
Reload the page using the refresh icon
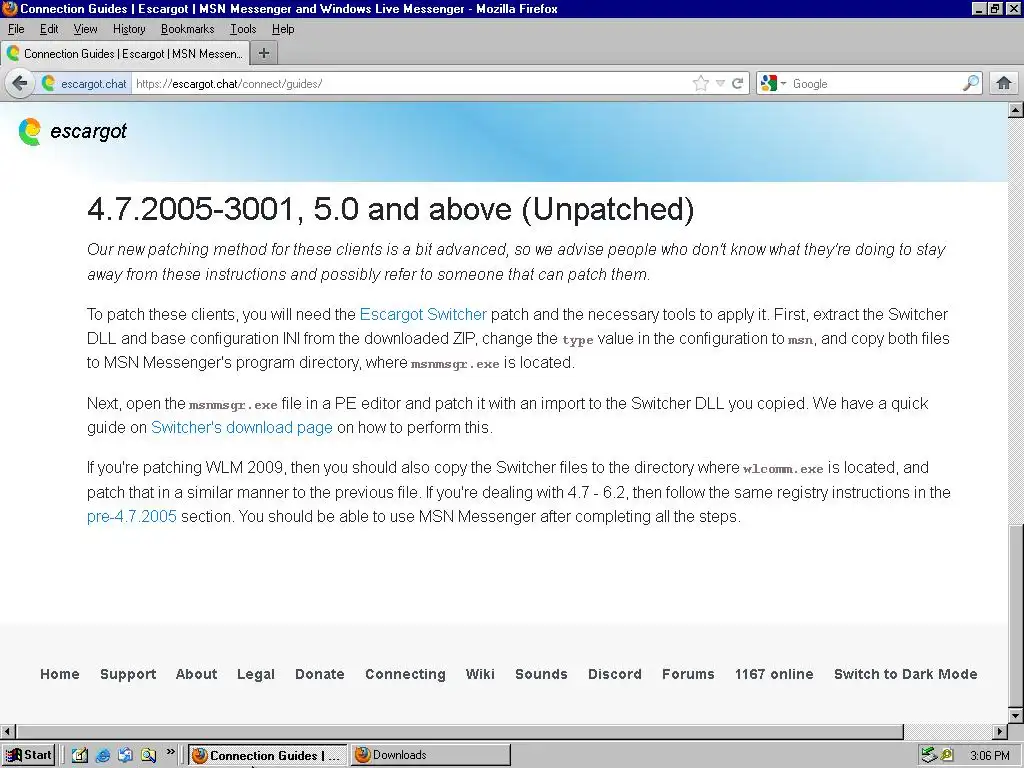(737, 84)
